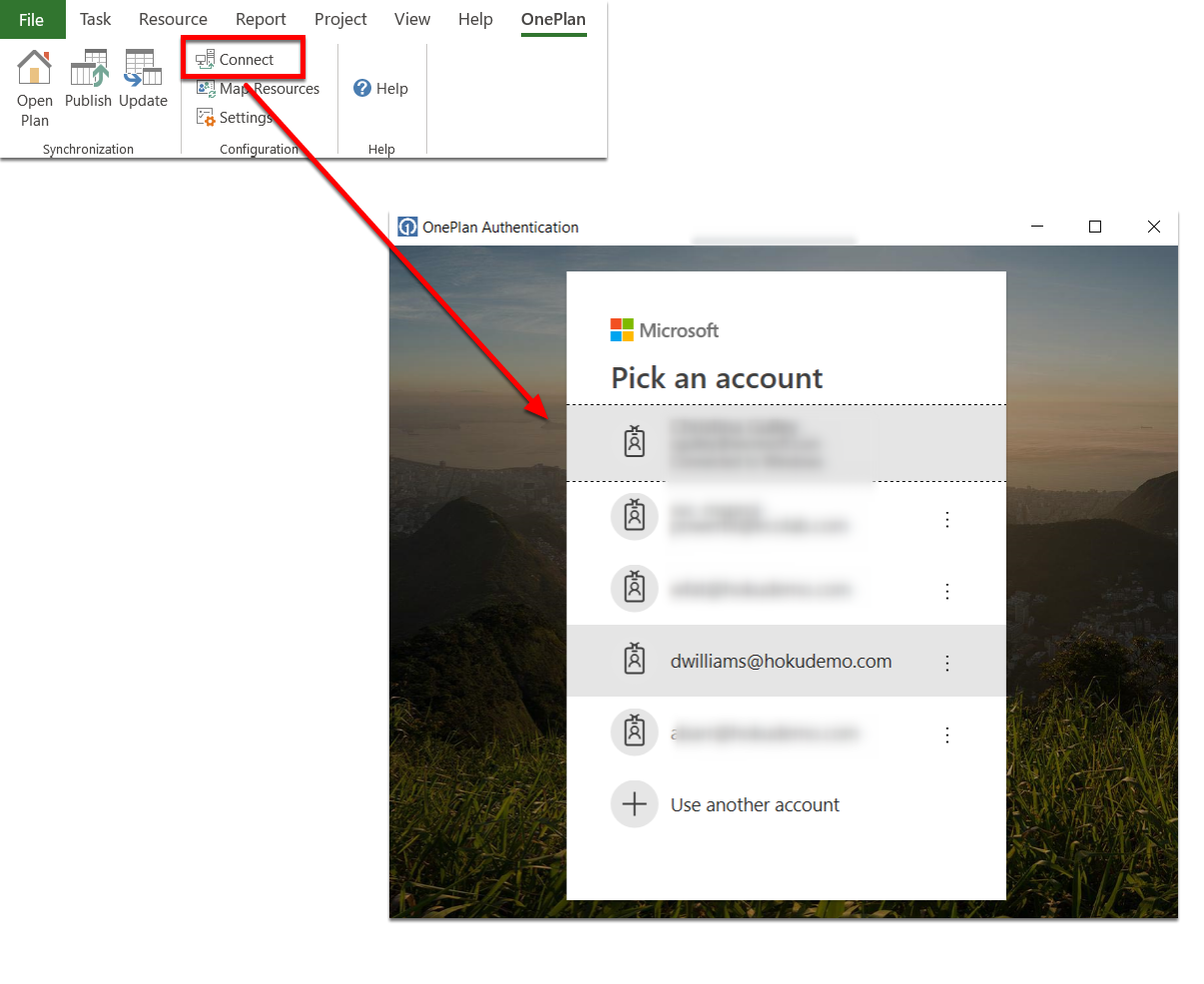
Task: Open the View ribbon tab
Action: (412, 19)
